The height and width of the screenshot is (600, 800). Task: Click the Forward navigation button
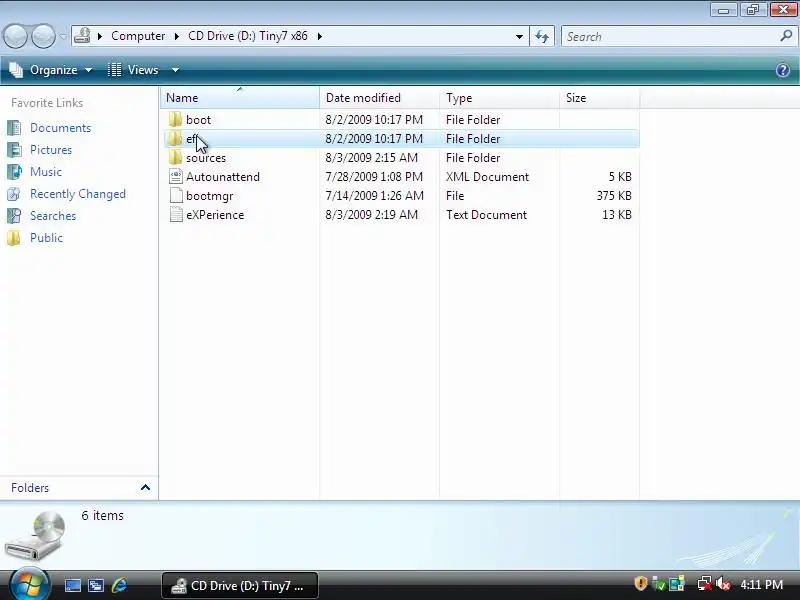tap(44, 36)
